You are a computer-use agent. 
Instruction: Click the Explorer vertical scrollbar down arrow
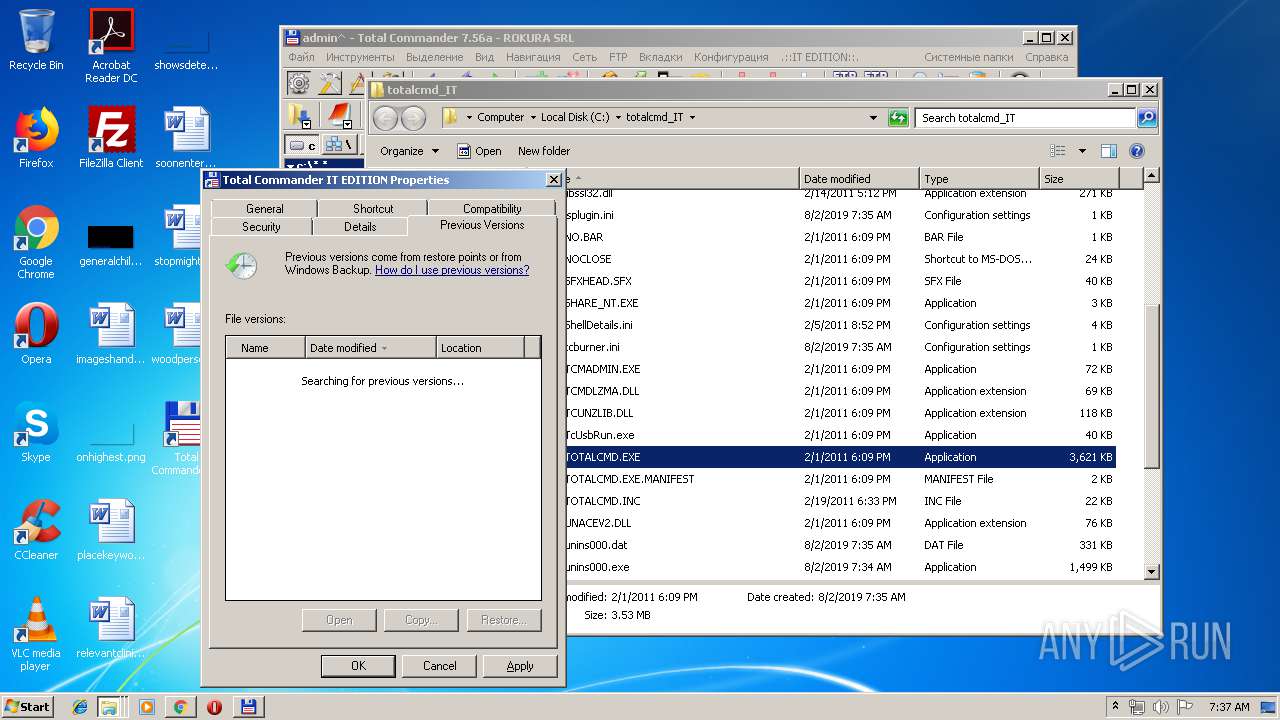point(1151,572)
